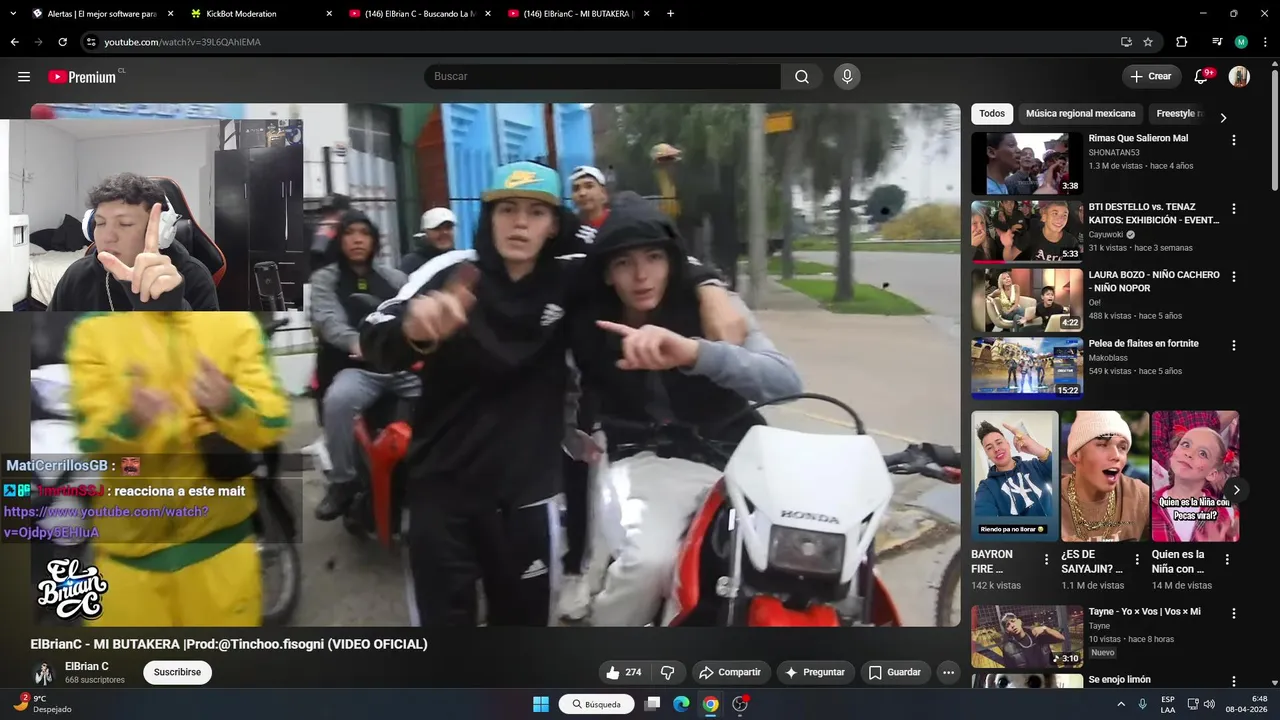
Task: Open the account avatar menu
Action: pos(1239,77)
